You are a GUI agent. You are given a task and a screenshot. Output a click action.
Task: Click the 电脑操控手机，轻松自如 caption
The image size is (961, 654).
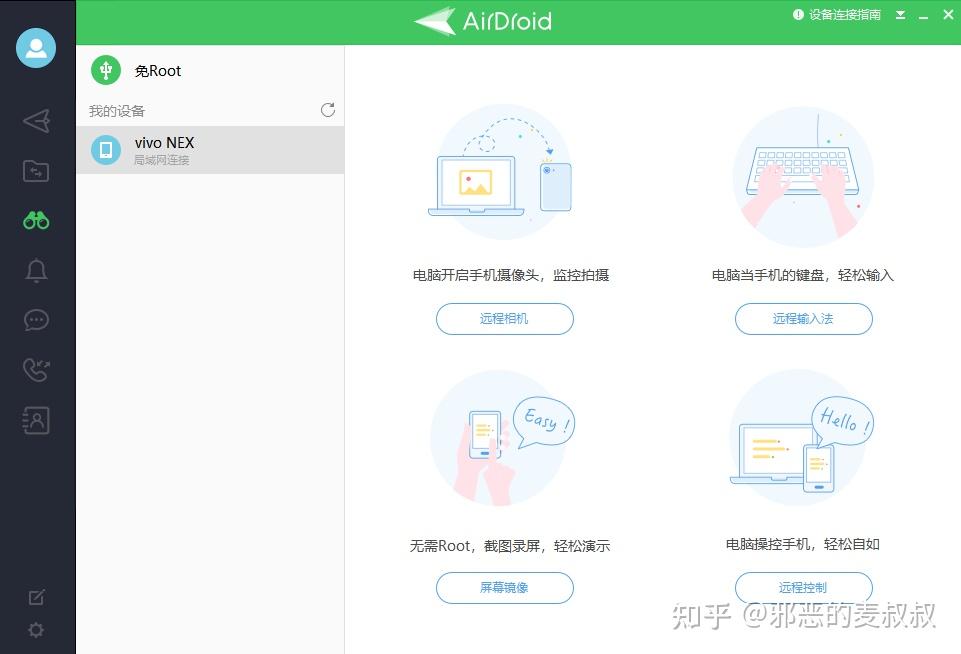point(803,544)
